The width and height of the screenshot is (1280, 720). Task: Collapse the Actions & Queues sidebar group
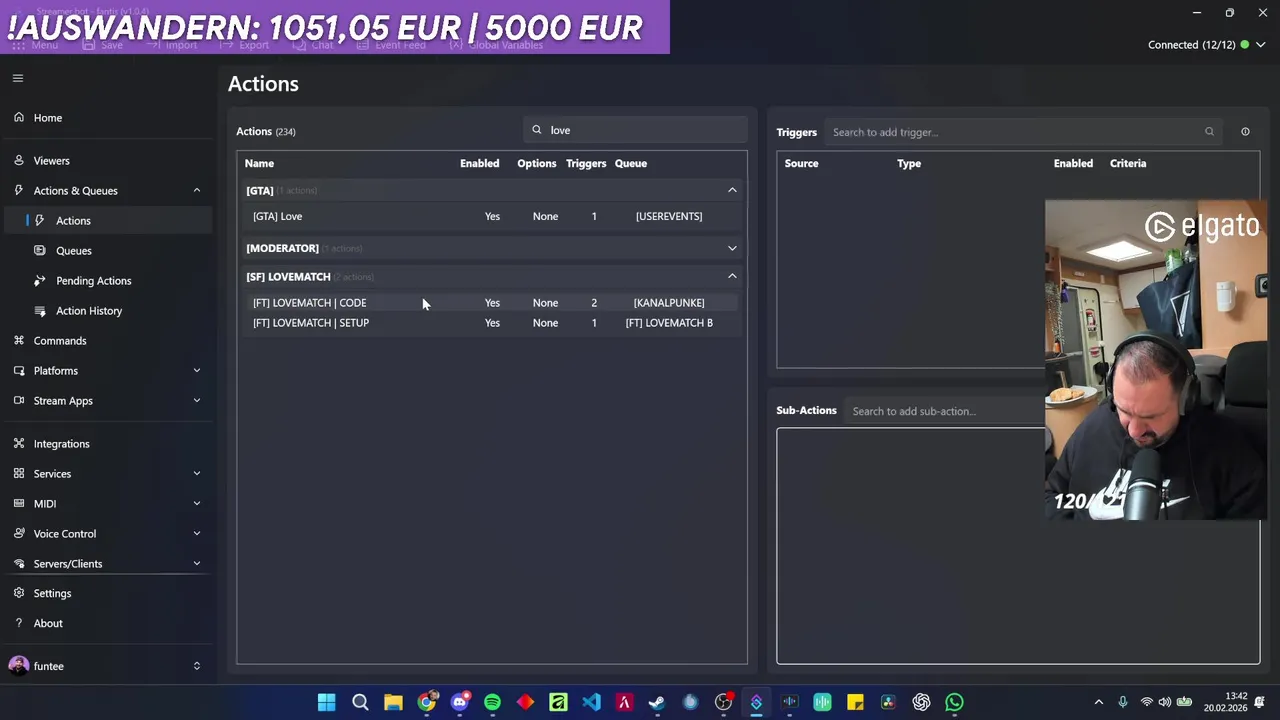coord(196,191)
